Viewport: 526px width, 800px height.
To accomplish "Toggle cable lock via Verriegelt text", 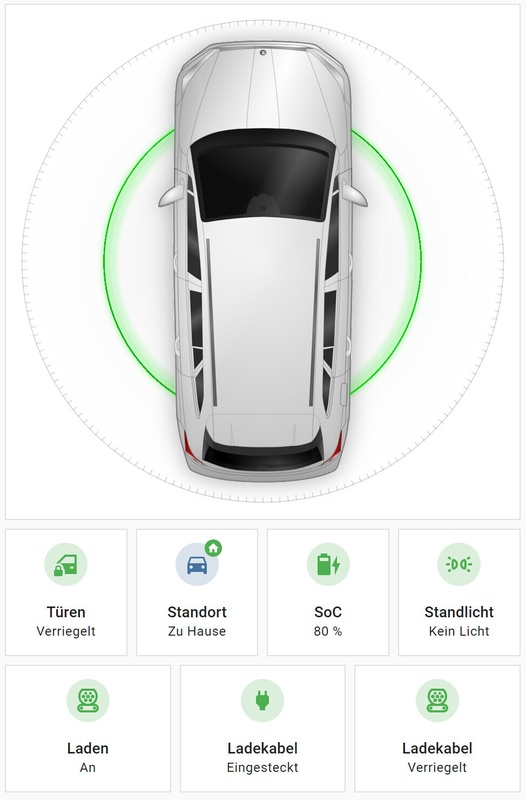I will coord(437,767).
